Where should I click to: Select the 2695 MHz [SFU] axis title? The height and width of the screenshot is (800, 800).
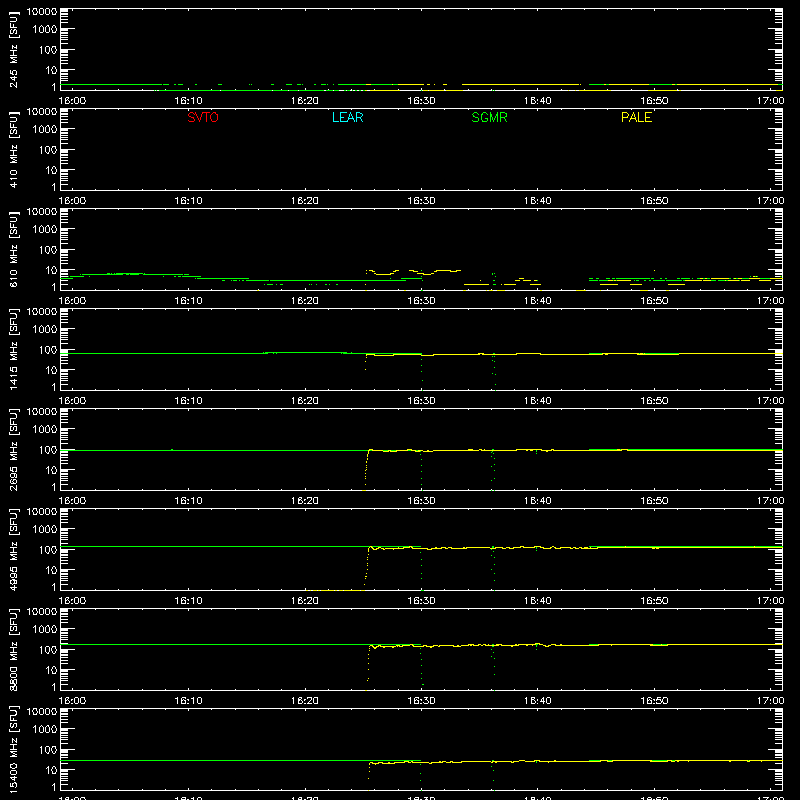[14, 449]
